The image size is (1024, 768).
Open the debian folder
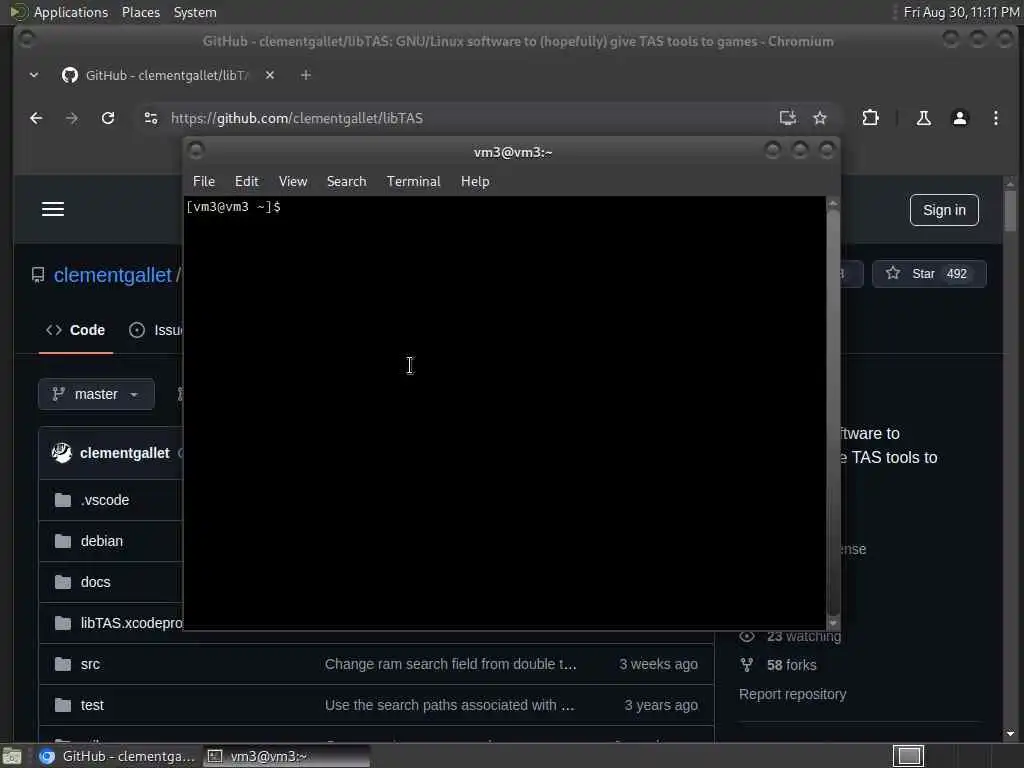click(x=102, y=541)
